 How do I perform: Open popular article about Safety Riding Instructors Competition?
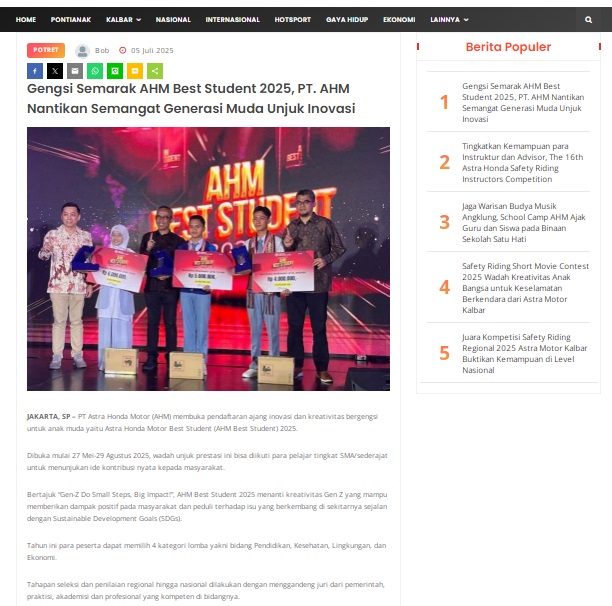coord(523,162)
